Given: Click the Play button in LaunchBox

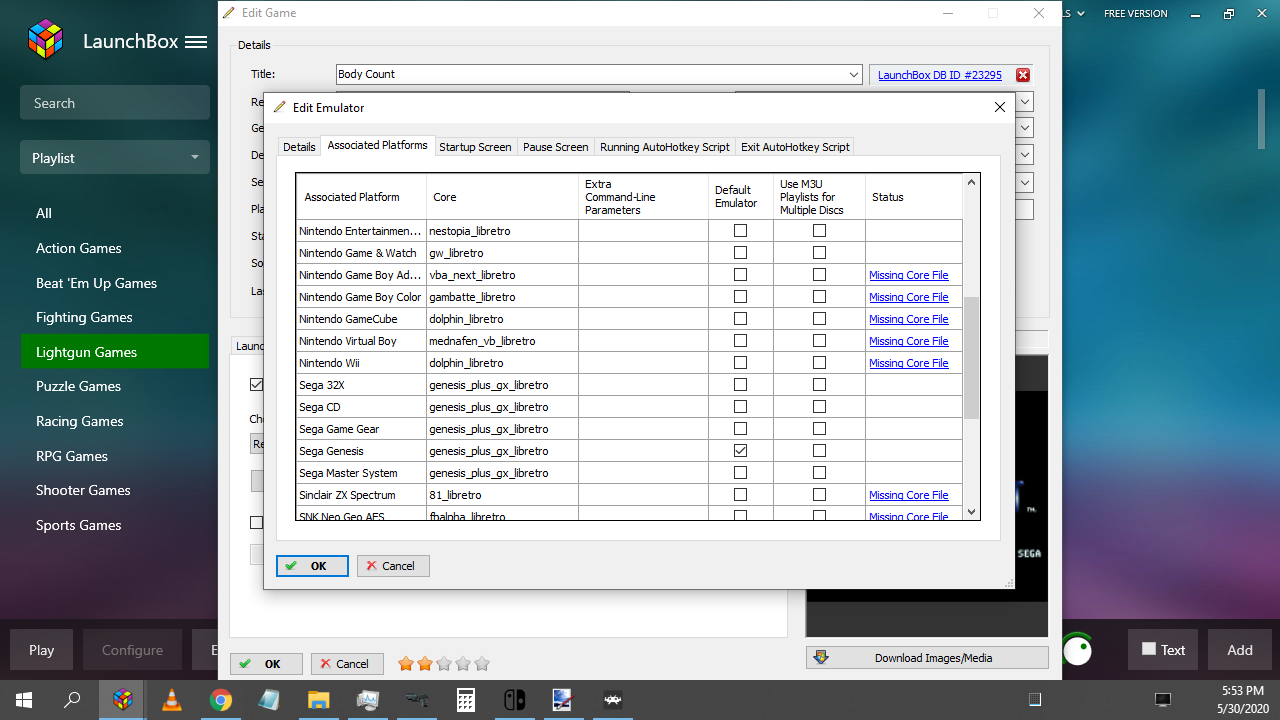Looking at the screenshot, I should [x=41, y=650].
